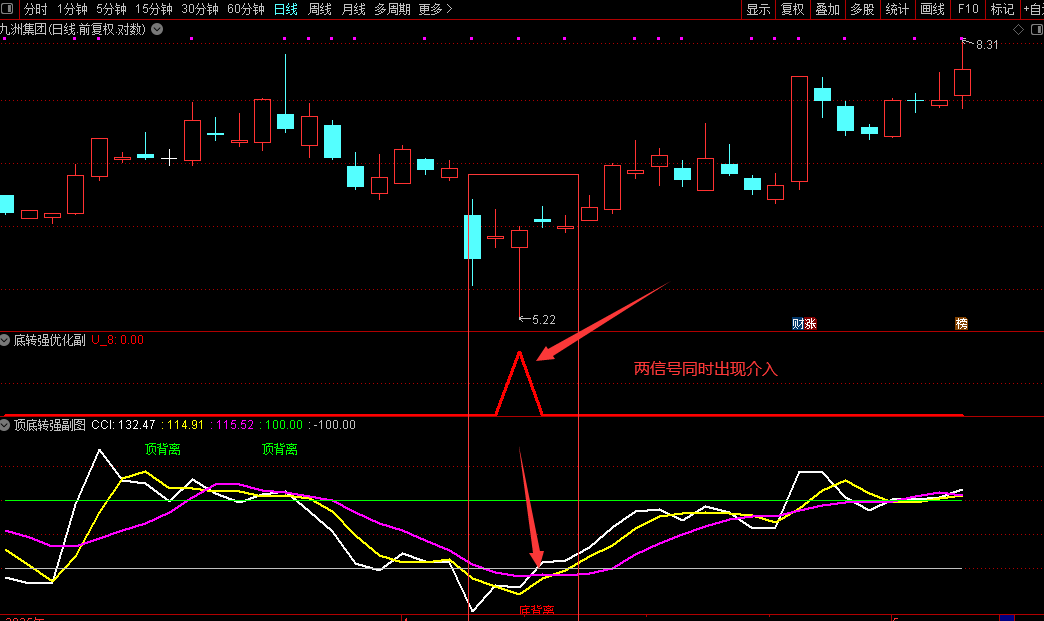Screen dimensions: 1044x621
Task: Switch to the 分时 intraday tab
Action: pos(35,9)
